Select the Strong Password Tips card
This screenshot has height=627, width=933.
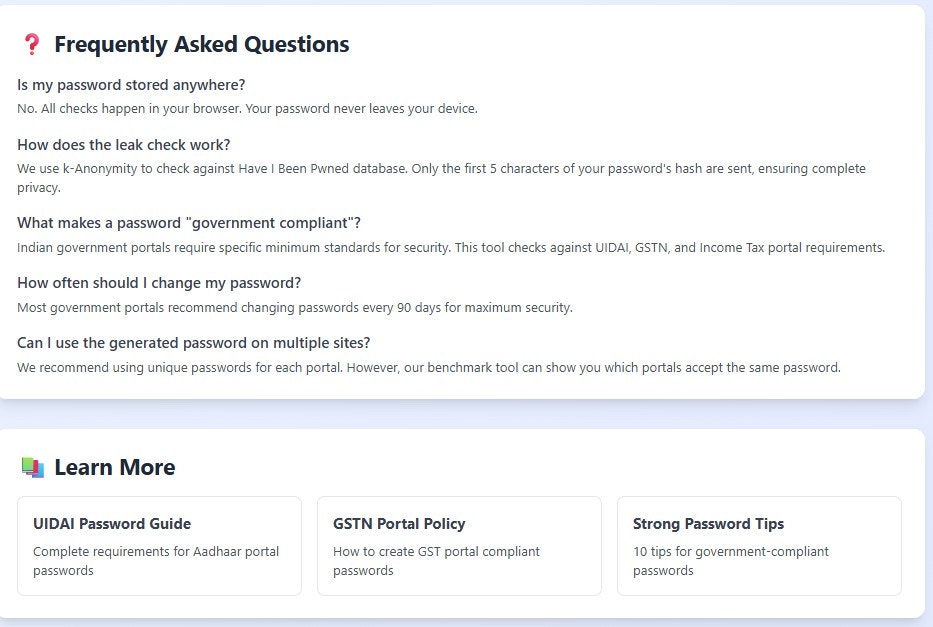760,546
